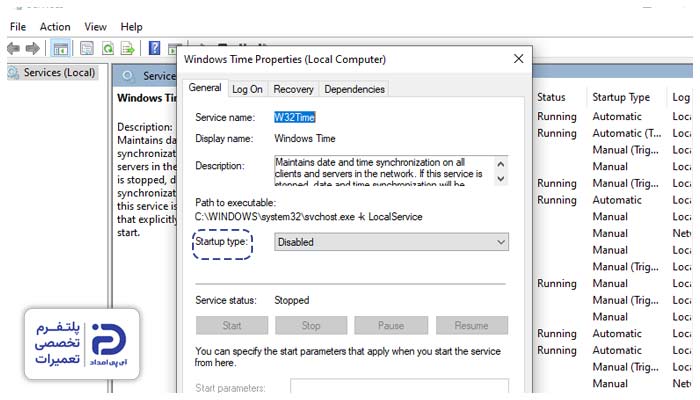Viewport: 700px width, 400px height.
Task: Switch to the Recovery tab
Action: pyautogui.click(x=293, y=89)
